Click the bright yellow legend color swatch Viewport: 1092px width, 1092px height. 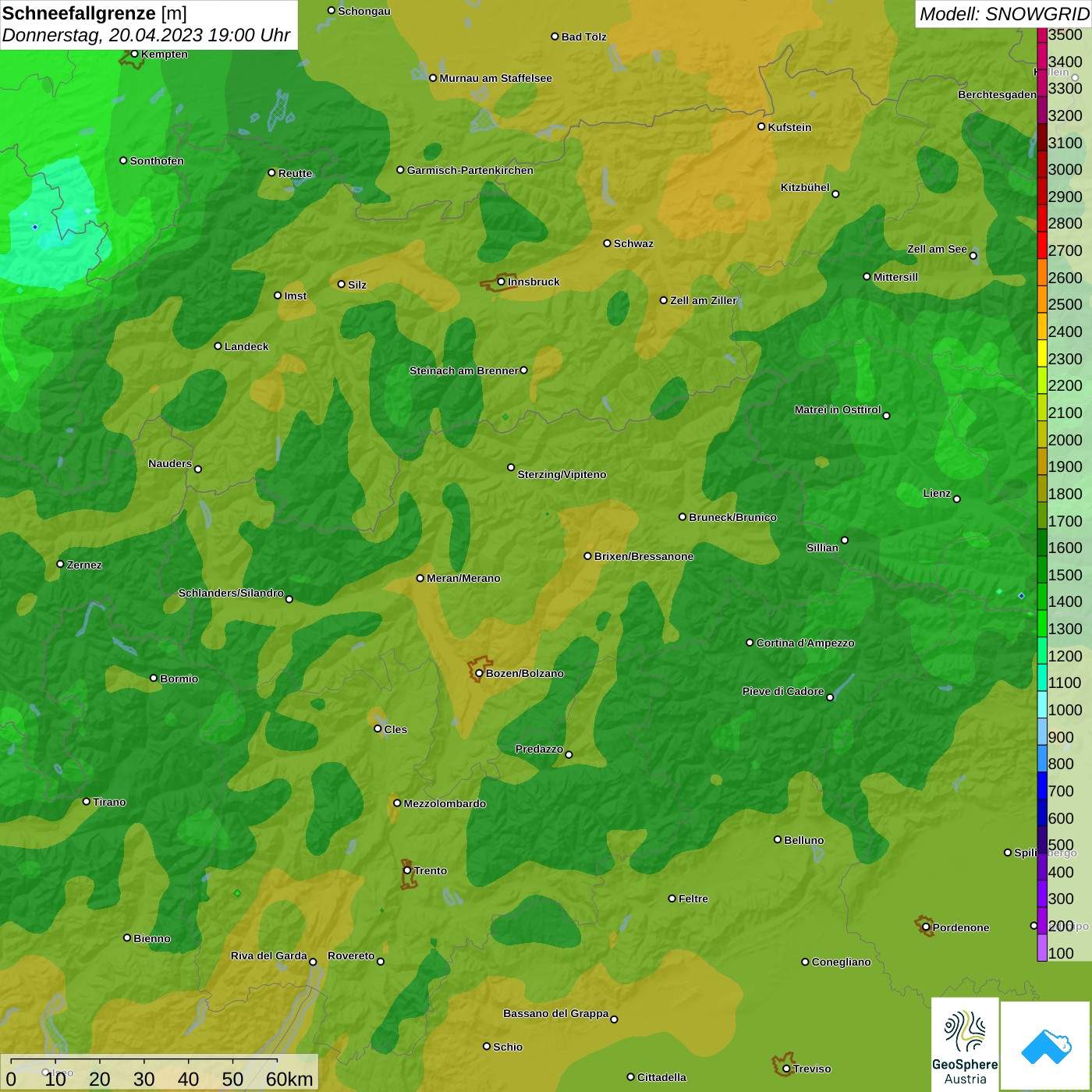(1042, 353)
